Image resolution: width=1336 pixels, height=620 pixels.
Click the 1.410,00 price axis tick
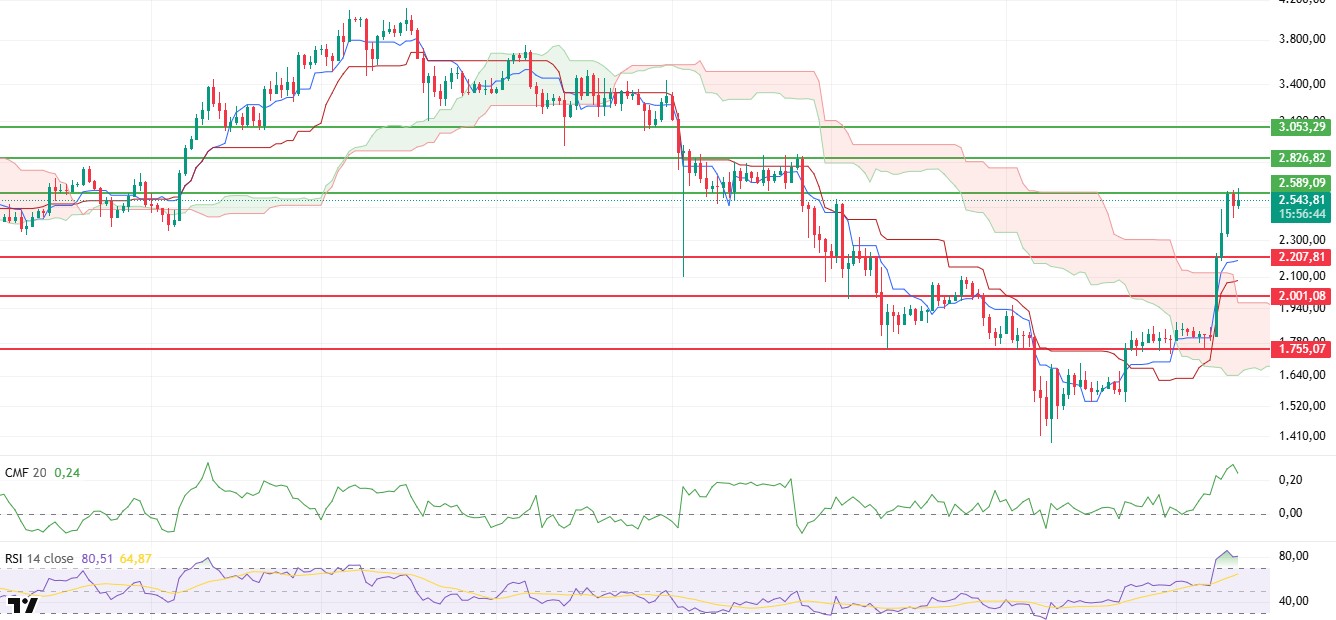1301,436
